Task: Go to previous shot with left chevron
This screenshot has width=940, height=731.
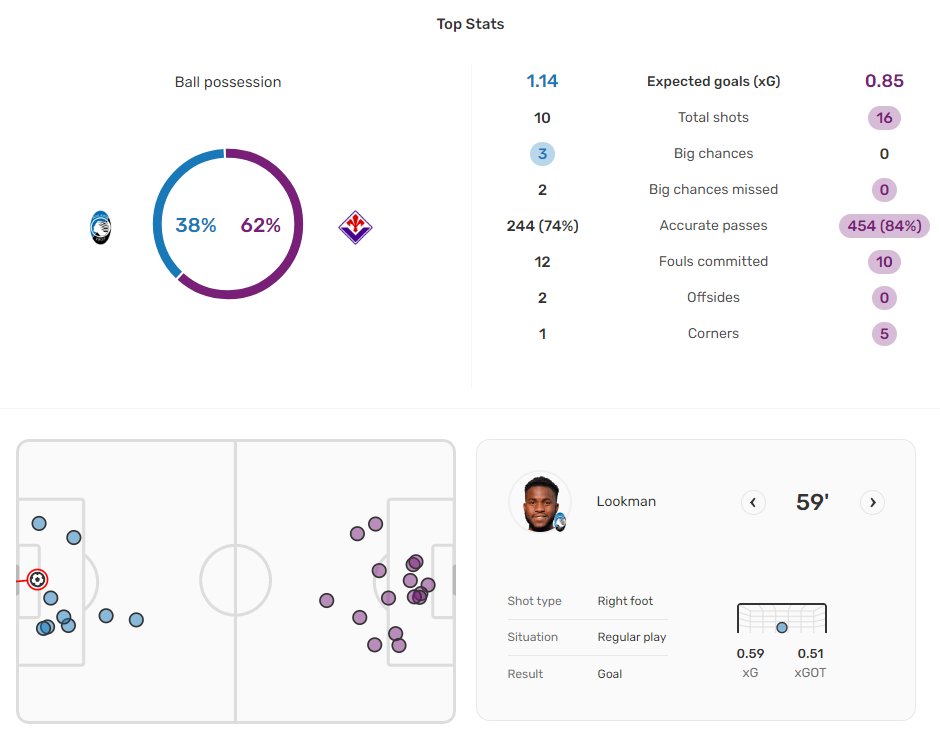Action: [x=753, y=502]
